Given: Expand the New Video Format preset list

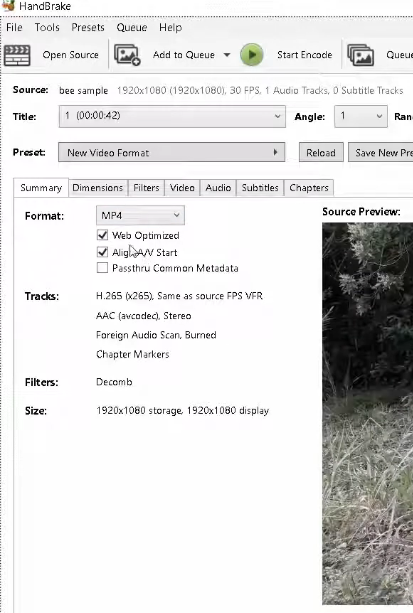Looking at the screenshot, I should [x=171, y=152].
